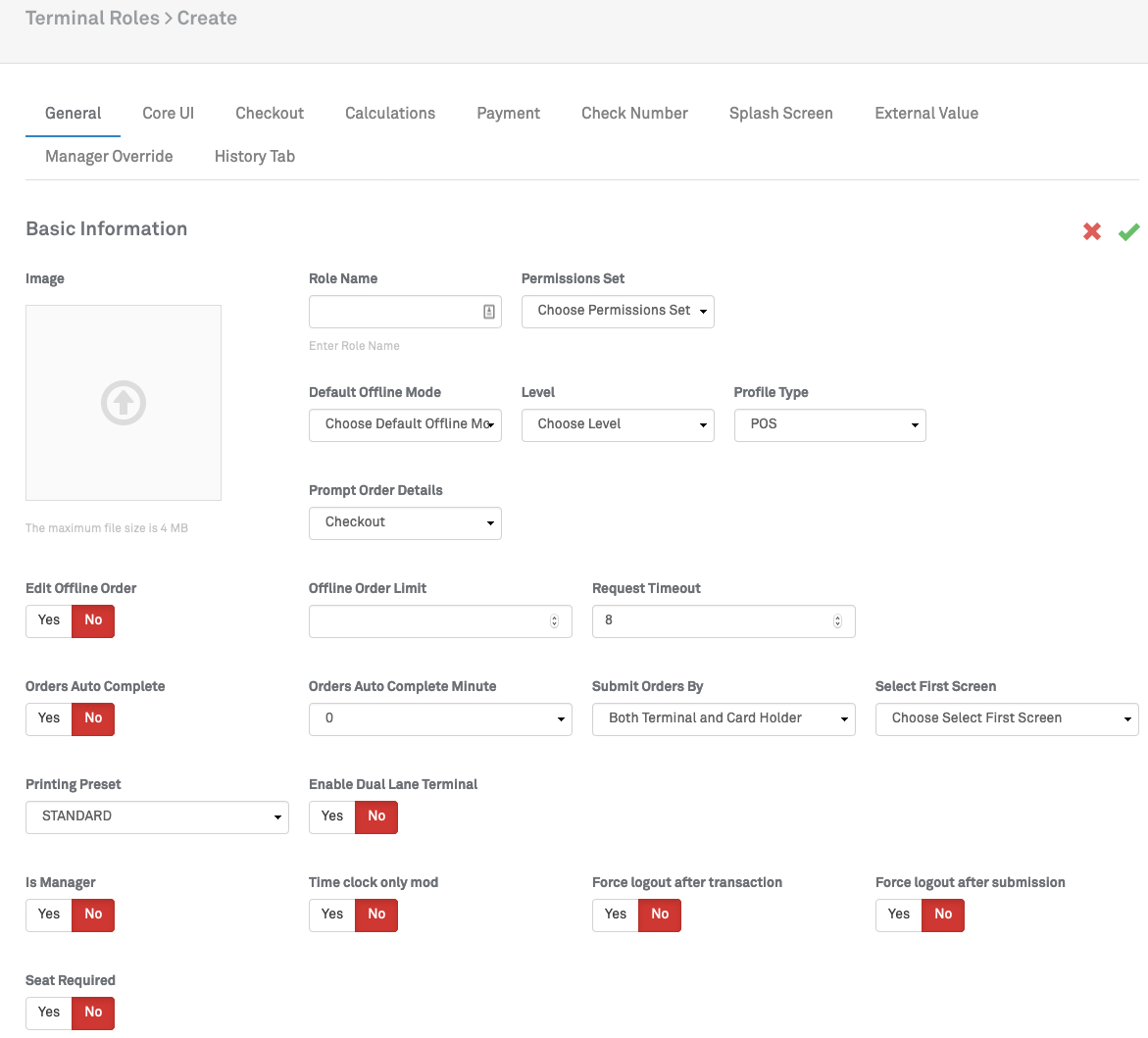The image size is (1148, 1038).
Task: Click the Request Timeout stepper arrows
Action: tap(837, 621)
